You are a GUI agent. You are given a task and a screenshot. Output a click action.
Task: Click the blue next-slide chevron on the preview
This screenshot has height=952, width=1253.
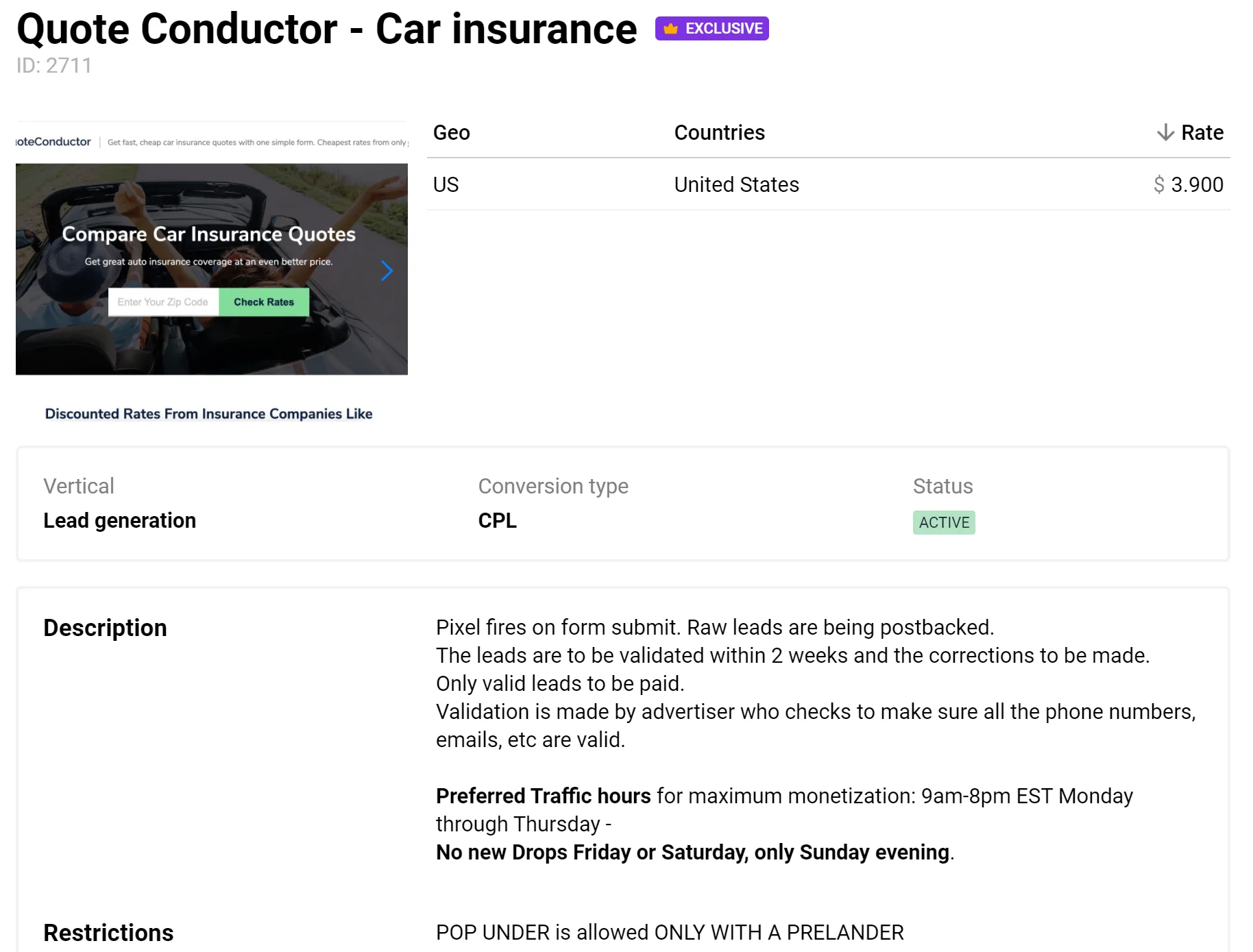tap(387, 271)
